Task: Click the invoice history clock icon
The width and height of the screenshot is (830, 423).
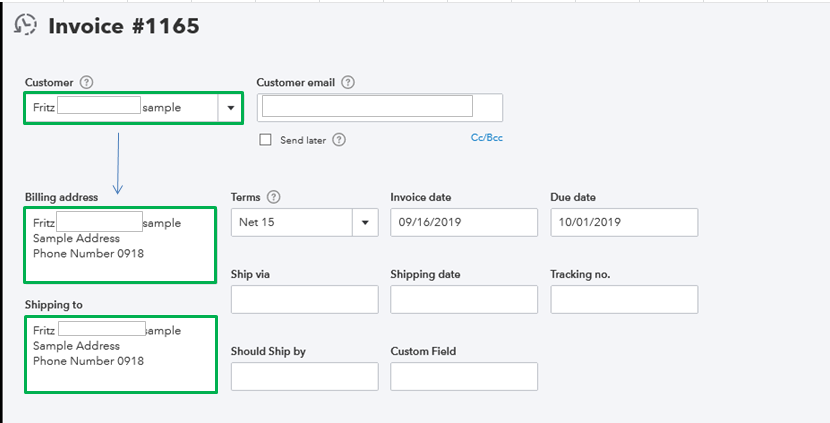Action: click(25, 26)
